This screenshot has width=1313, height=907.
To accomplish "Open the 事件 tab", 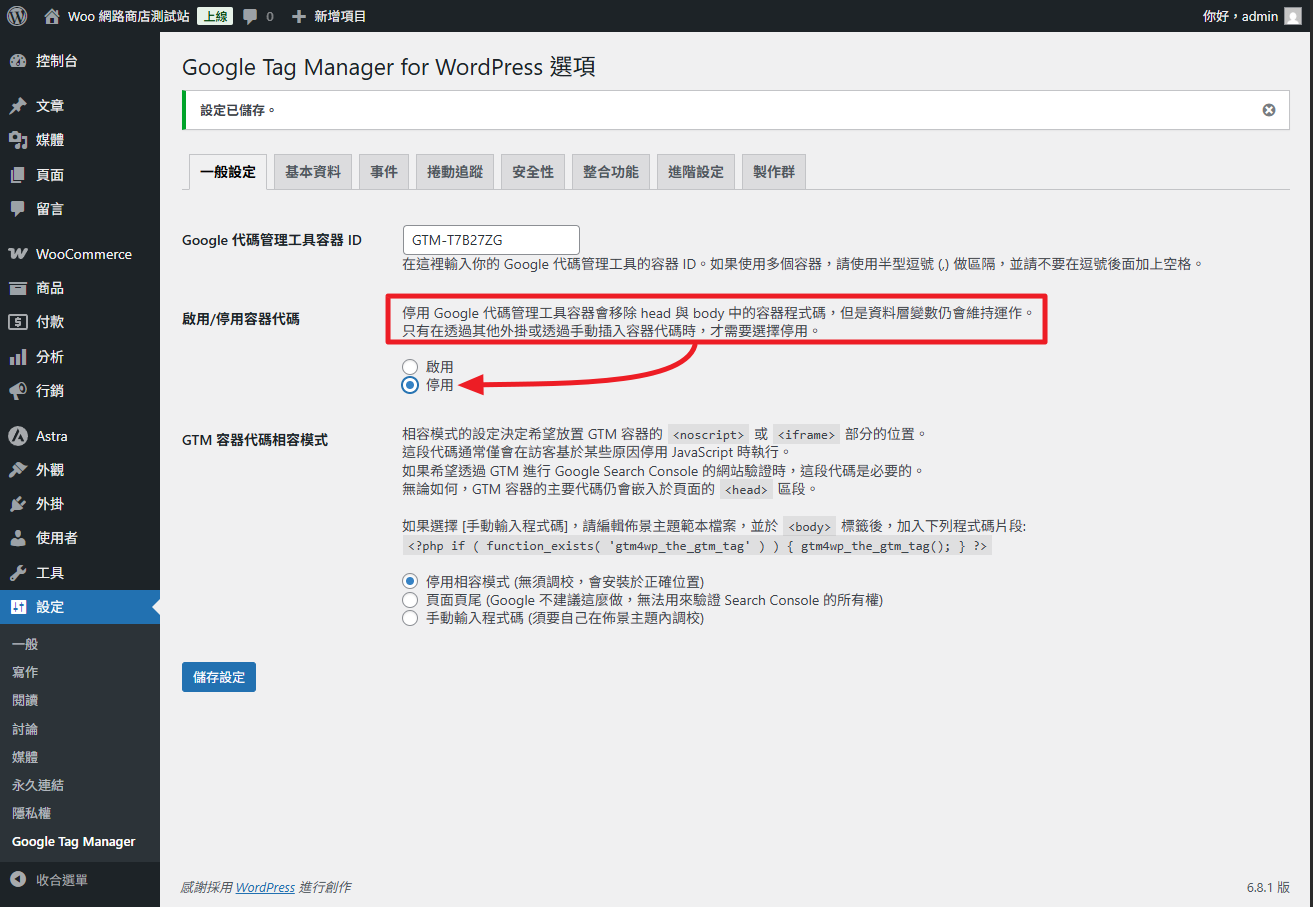I will [384, 172].
